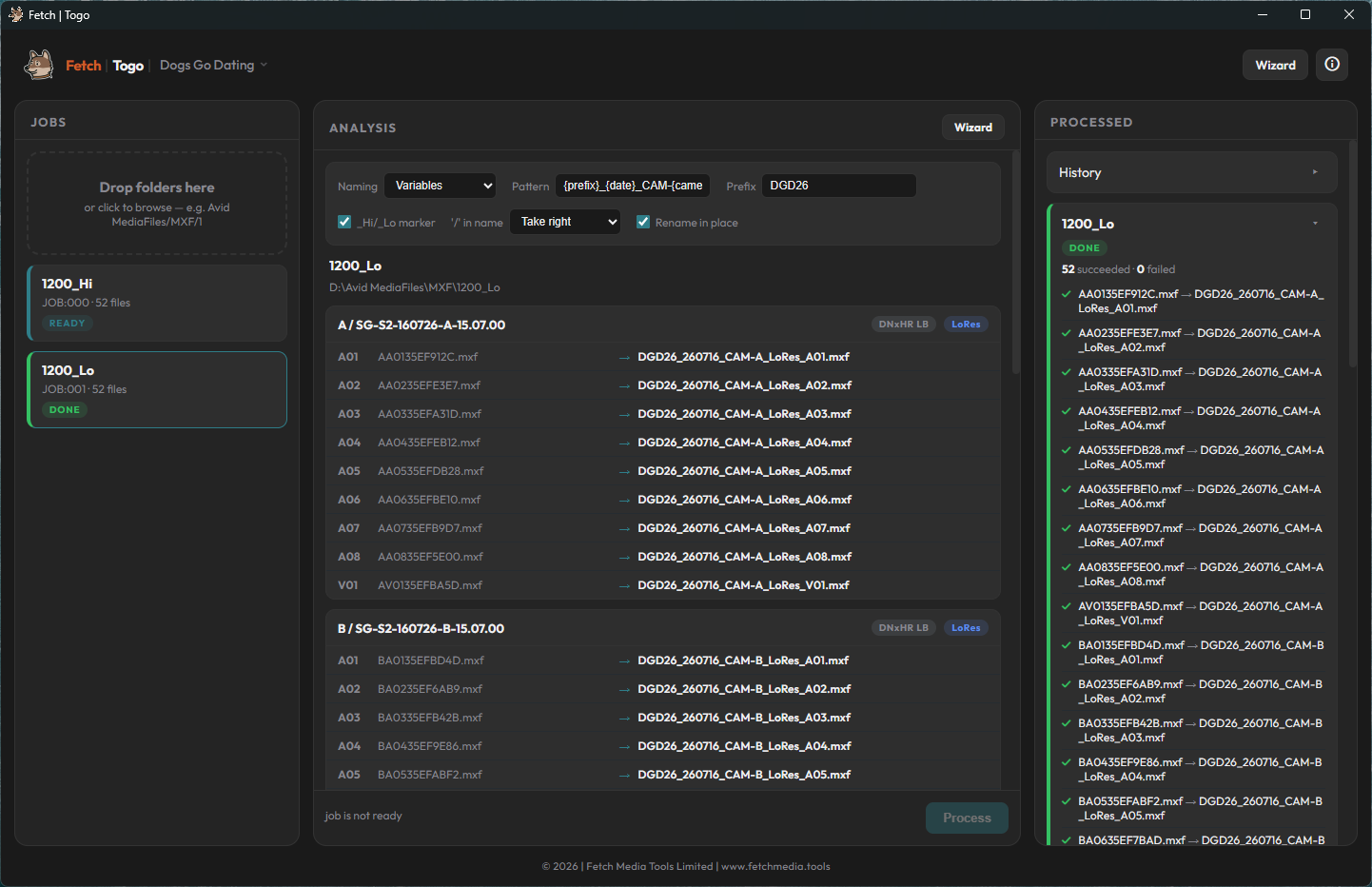Click the Fetch dog logo icon

39,65
